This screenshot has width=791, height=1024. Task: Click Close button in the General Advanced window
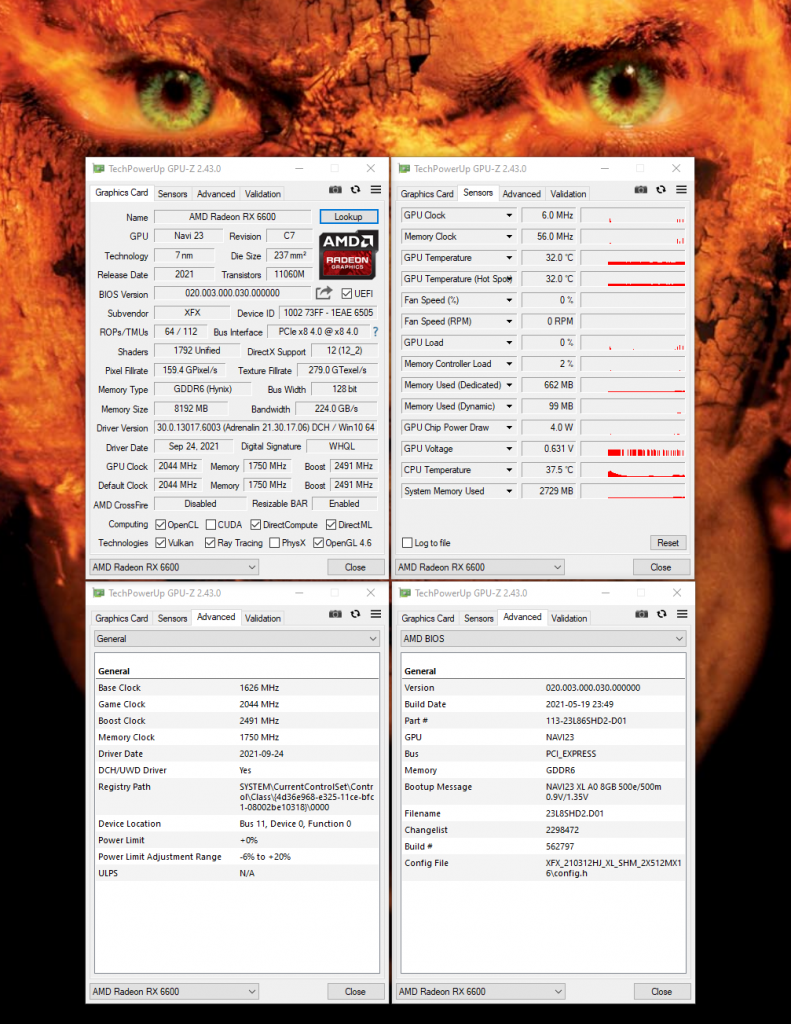tap(355, 991)
